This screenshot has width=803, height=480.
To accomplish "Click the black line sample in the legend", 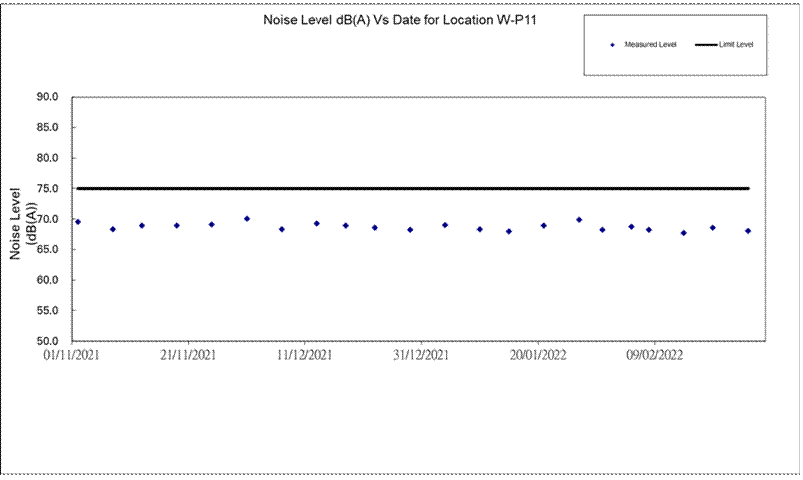I will point(704,45).
